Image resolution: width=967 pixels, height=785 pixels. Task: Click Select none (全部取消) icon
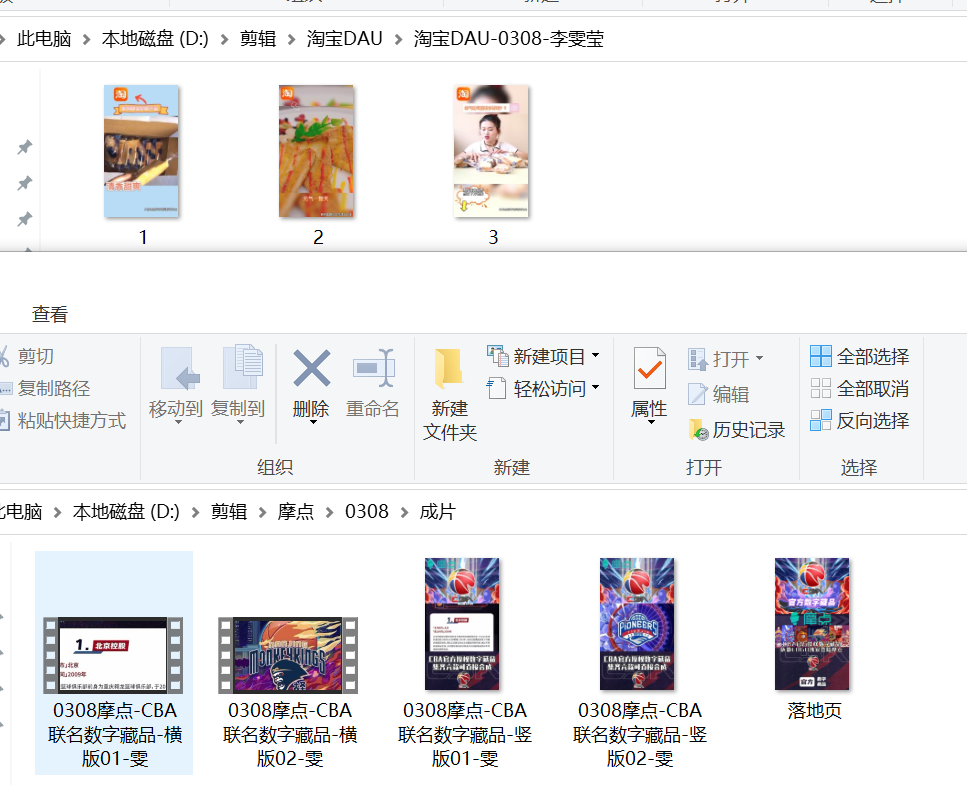point(820,388)
